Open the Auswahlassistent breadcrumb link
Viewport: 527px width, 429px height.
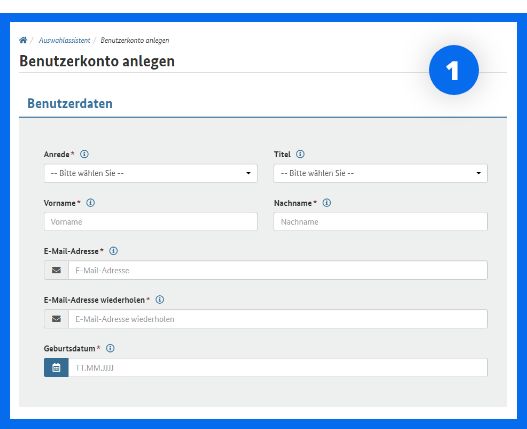click(64, 40)
